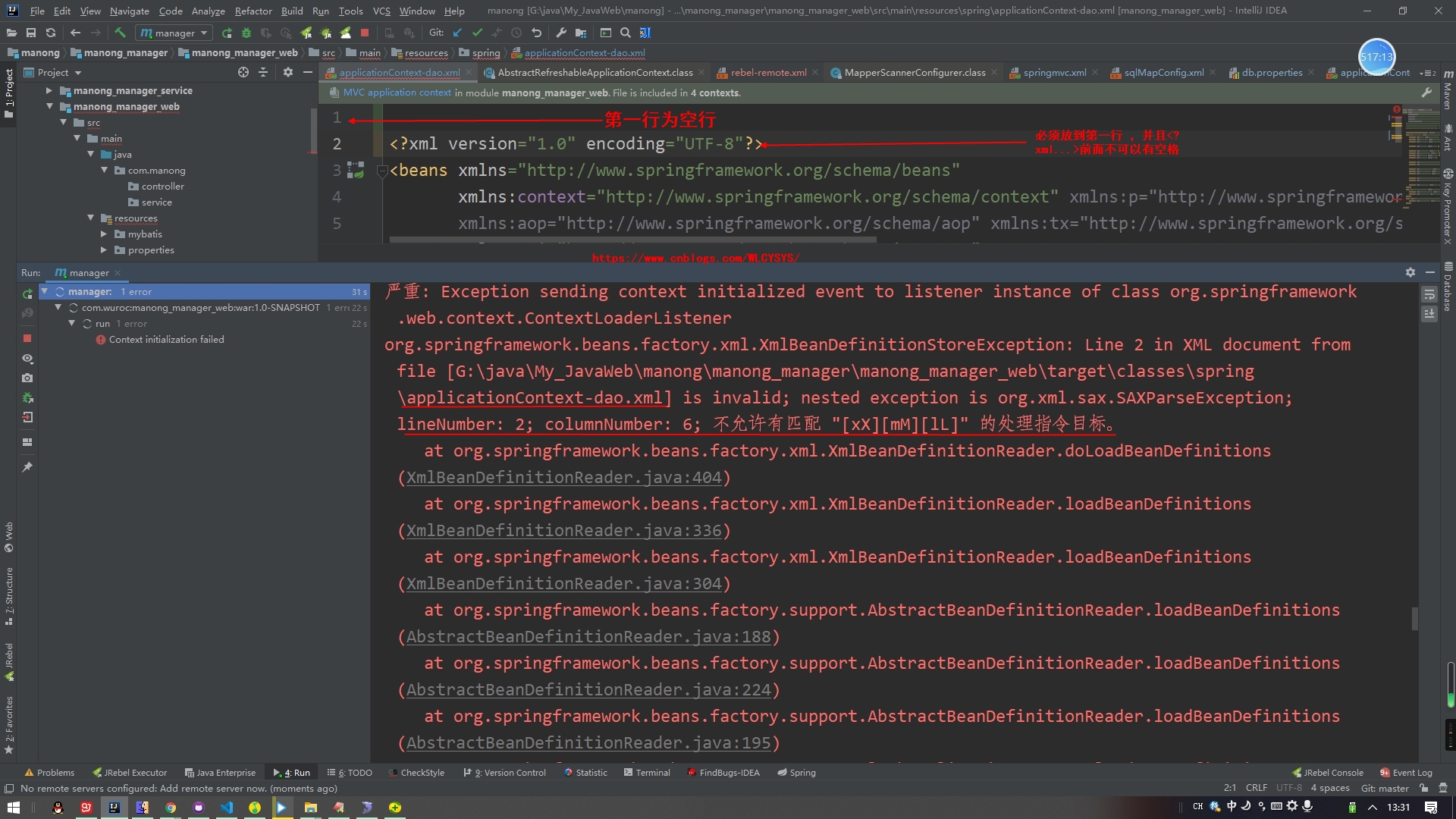Hide the Project panel with the minus icon
The width and height of the screenshot is (1456, 819).
point(308,72)
